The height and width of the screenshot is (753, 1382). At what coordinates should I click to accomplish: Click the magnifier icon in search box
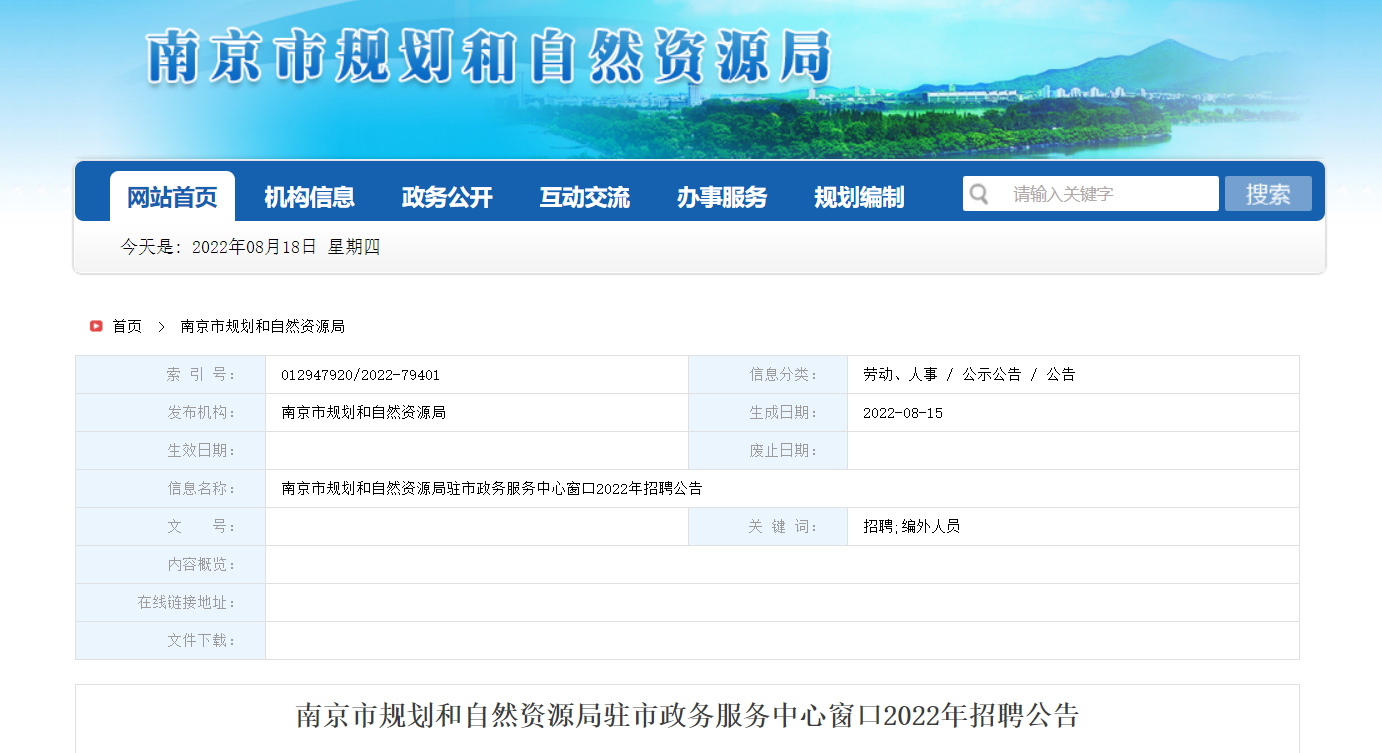coord(979,194)
